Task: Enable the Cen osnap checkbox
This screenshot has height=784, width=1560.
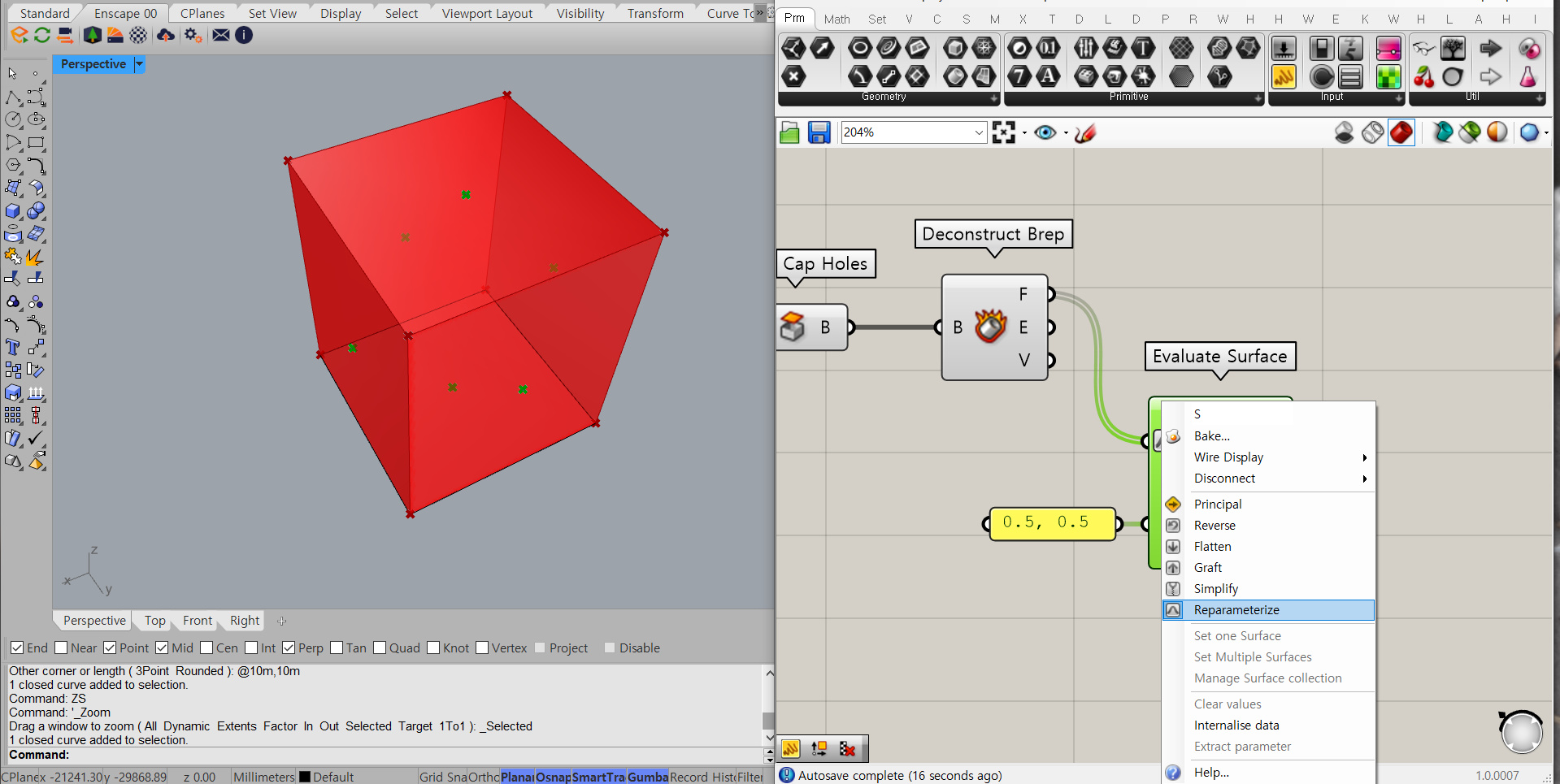Action: 206,648
